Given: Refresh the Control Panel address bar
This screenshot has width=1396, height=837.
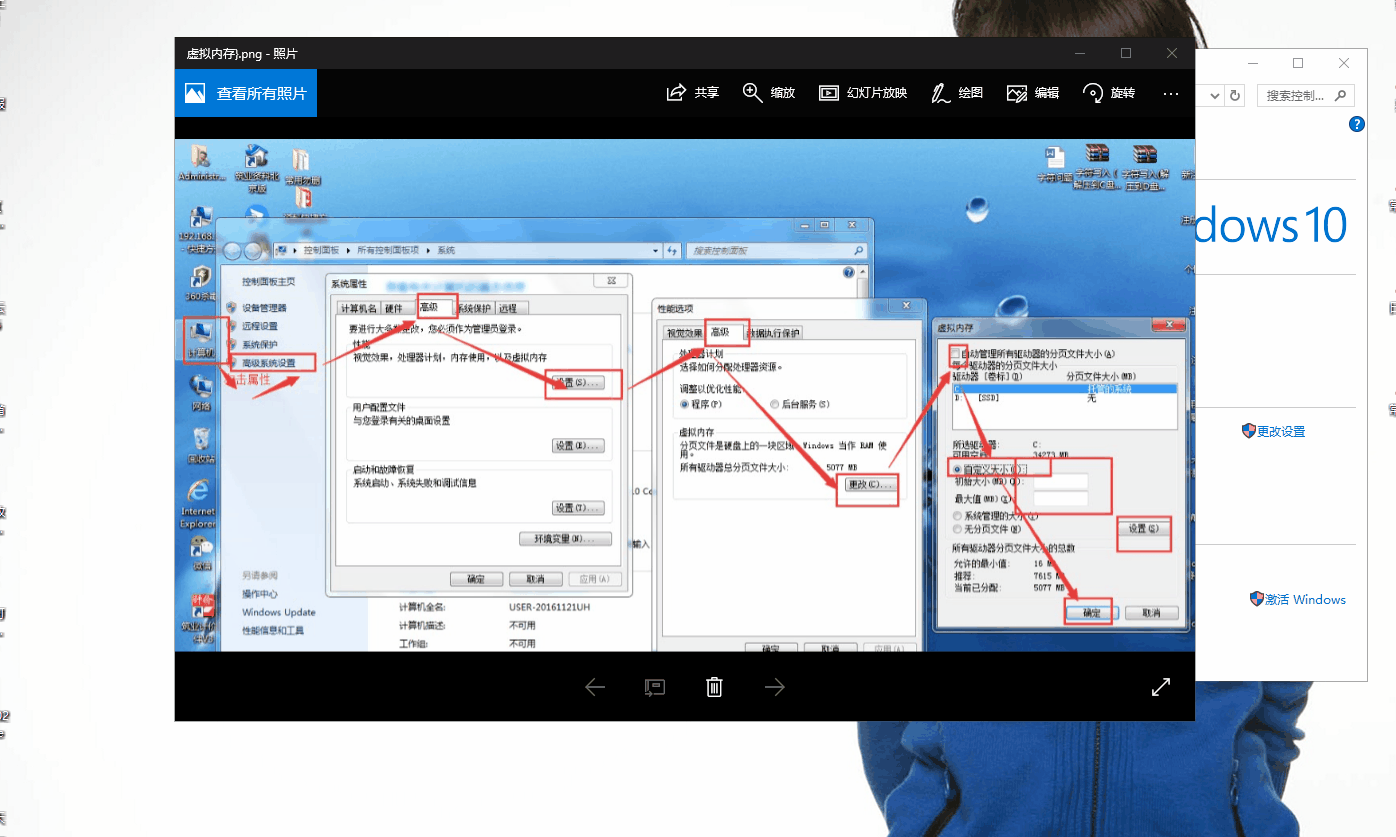Looking at the screenshot, I should [1236, 96].
